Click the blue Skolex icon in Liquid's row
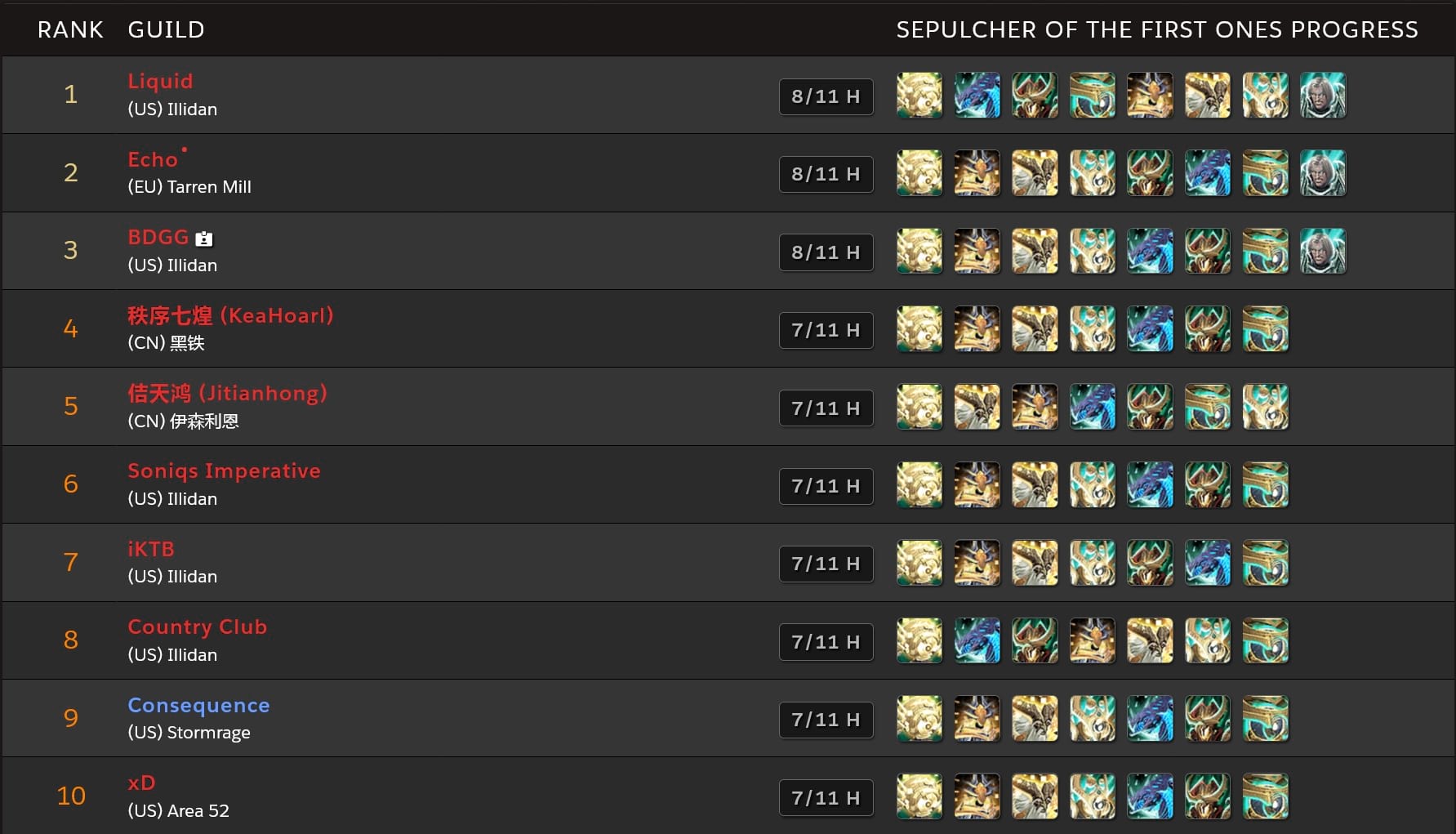Image resolution: width=1456 pixels, height=834 pixels. (x=977, y=96)
